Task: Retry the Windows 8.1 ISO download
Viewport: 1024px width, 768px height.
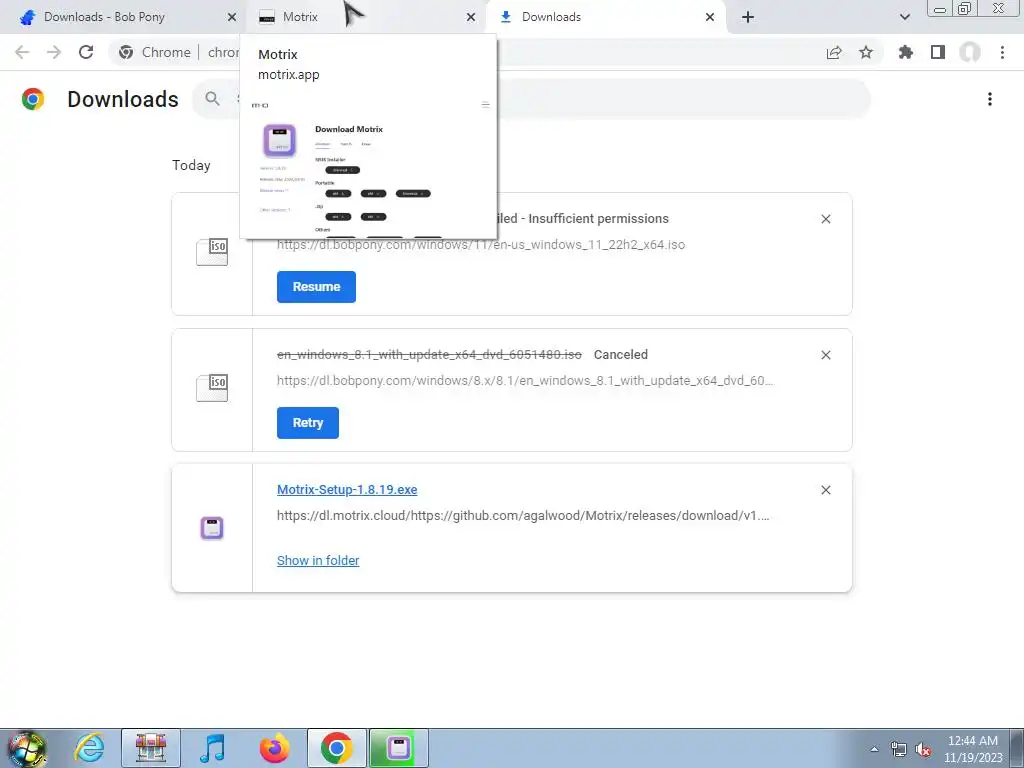Action: [x=308, y=423]
